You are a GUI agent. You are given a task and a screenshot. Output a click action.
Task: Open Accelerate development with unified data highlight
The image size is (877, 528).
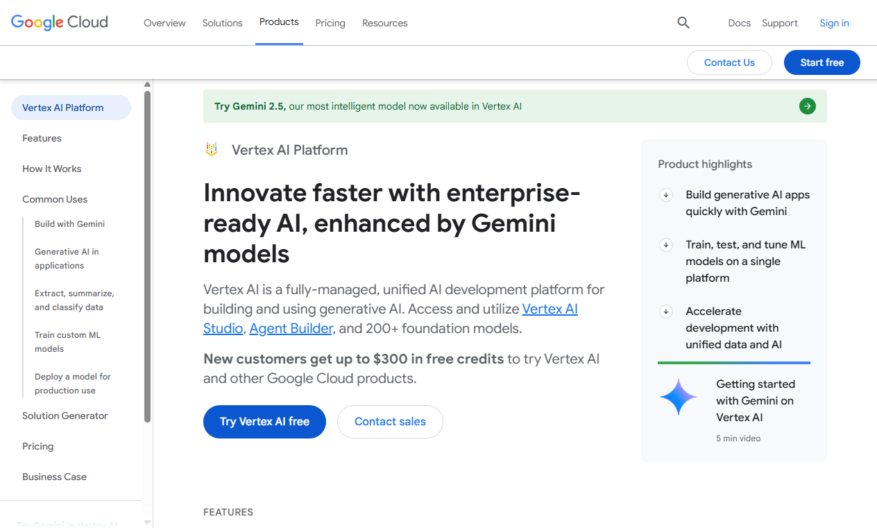tap(733, 328)
